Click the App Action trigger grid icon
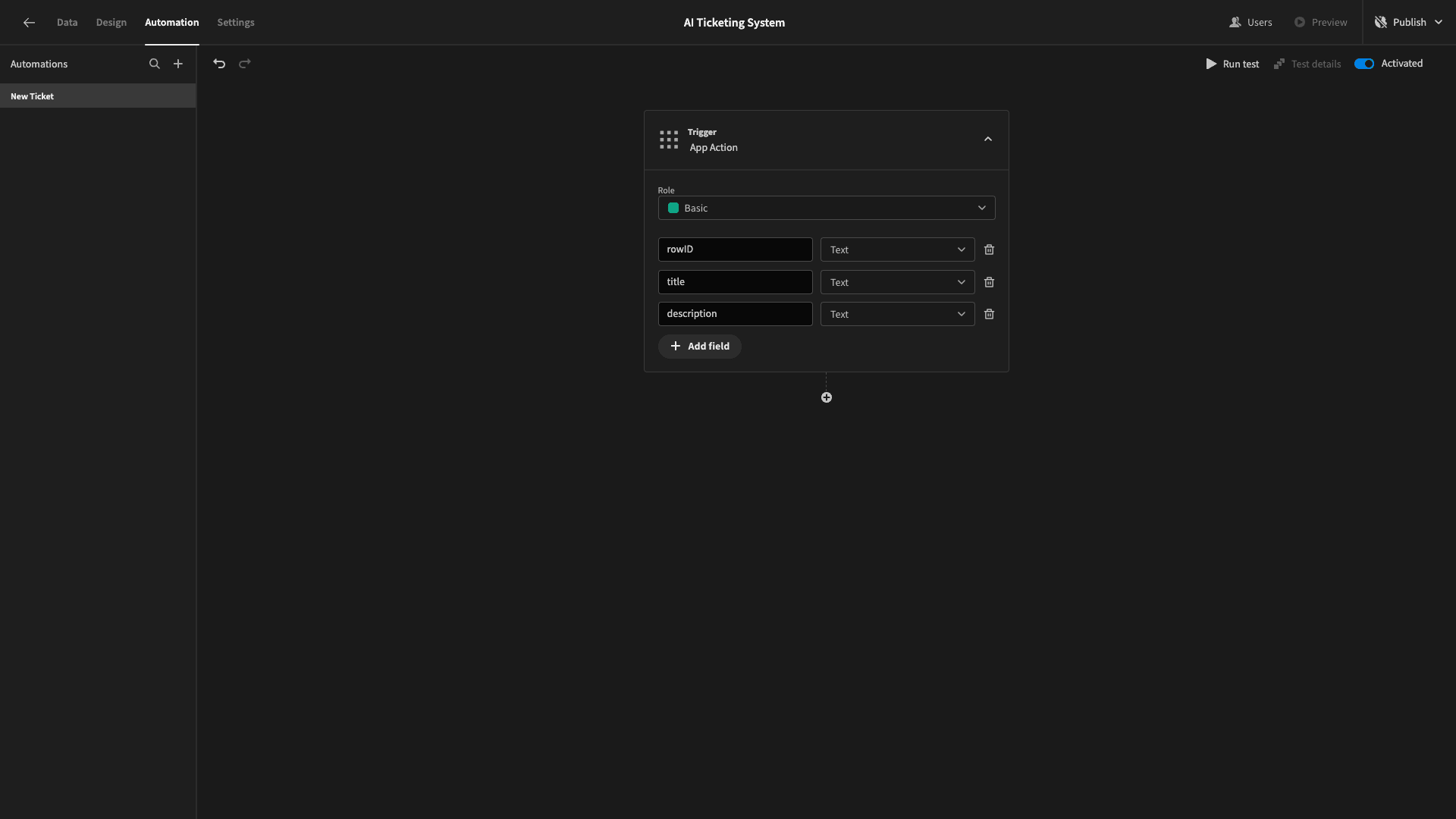1456x819 pixels. [669, 140]
